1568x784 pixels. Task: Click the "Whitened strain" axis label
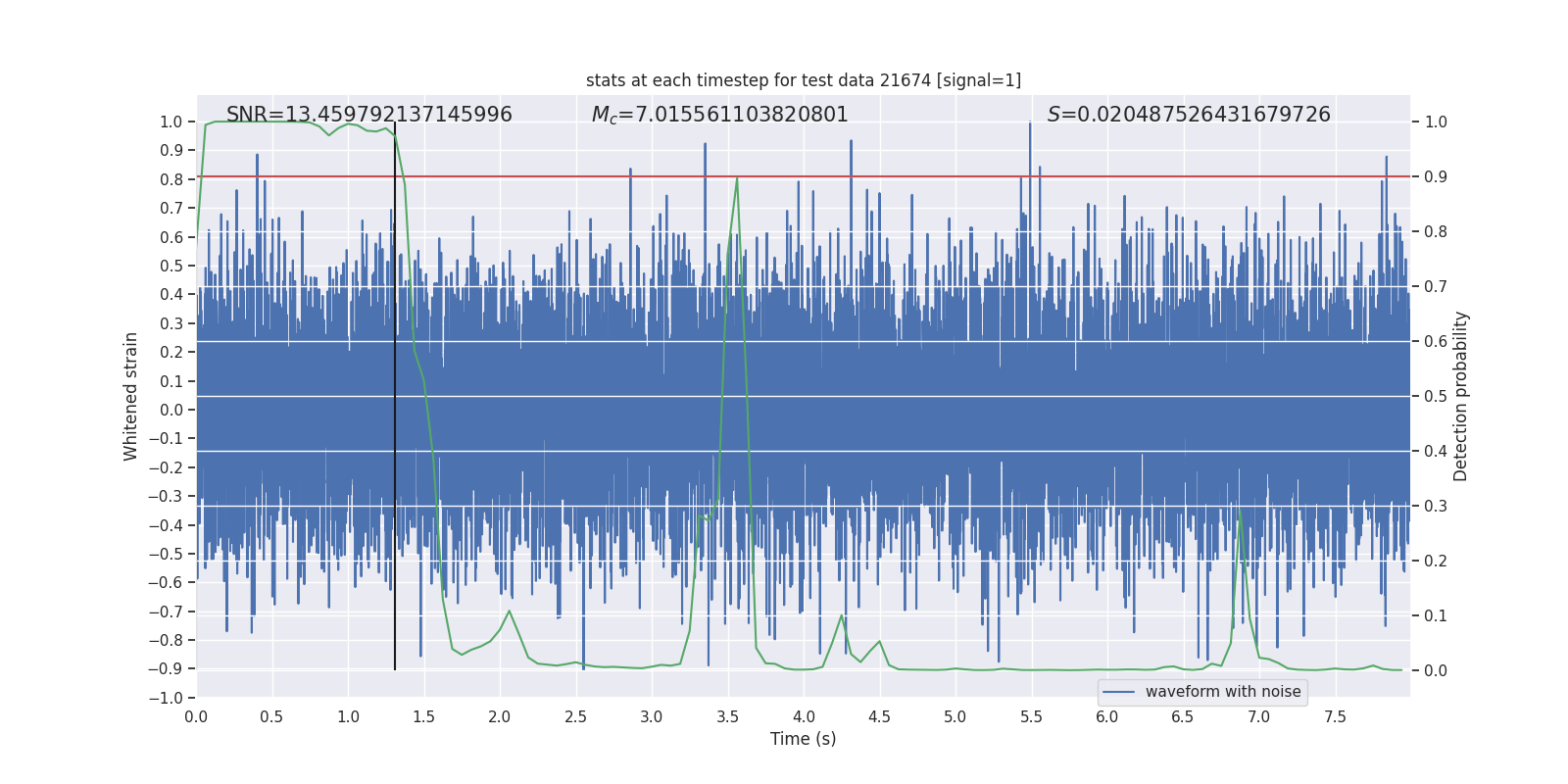coord(131,396)
